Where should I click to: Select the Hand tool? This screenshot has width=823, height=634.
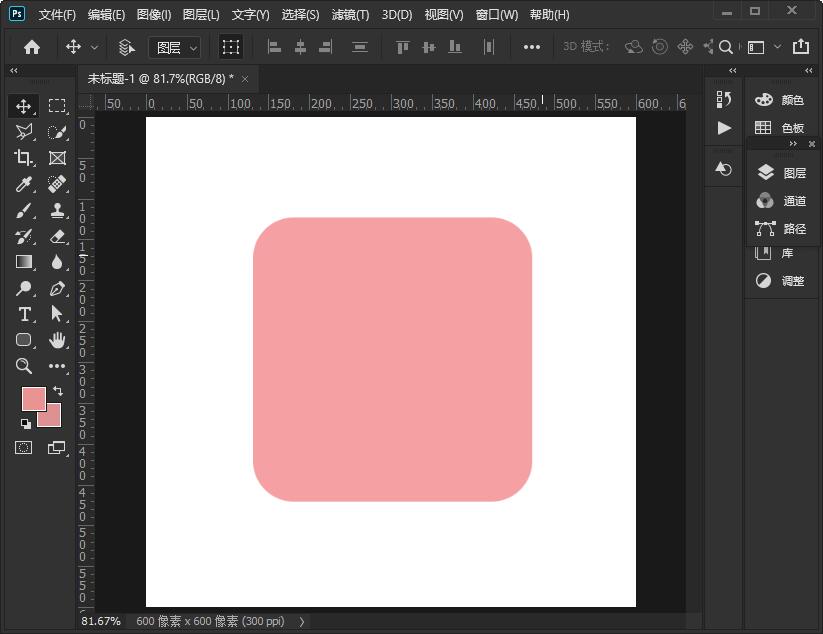pyautogui.click(x=57, y=340)
